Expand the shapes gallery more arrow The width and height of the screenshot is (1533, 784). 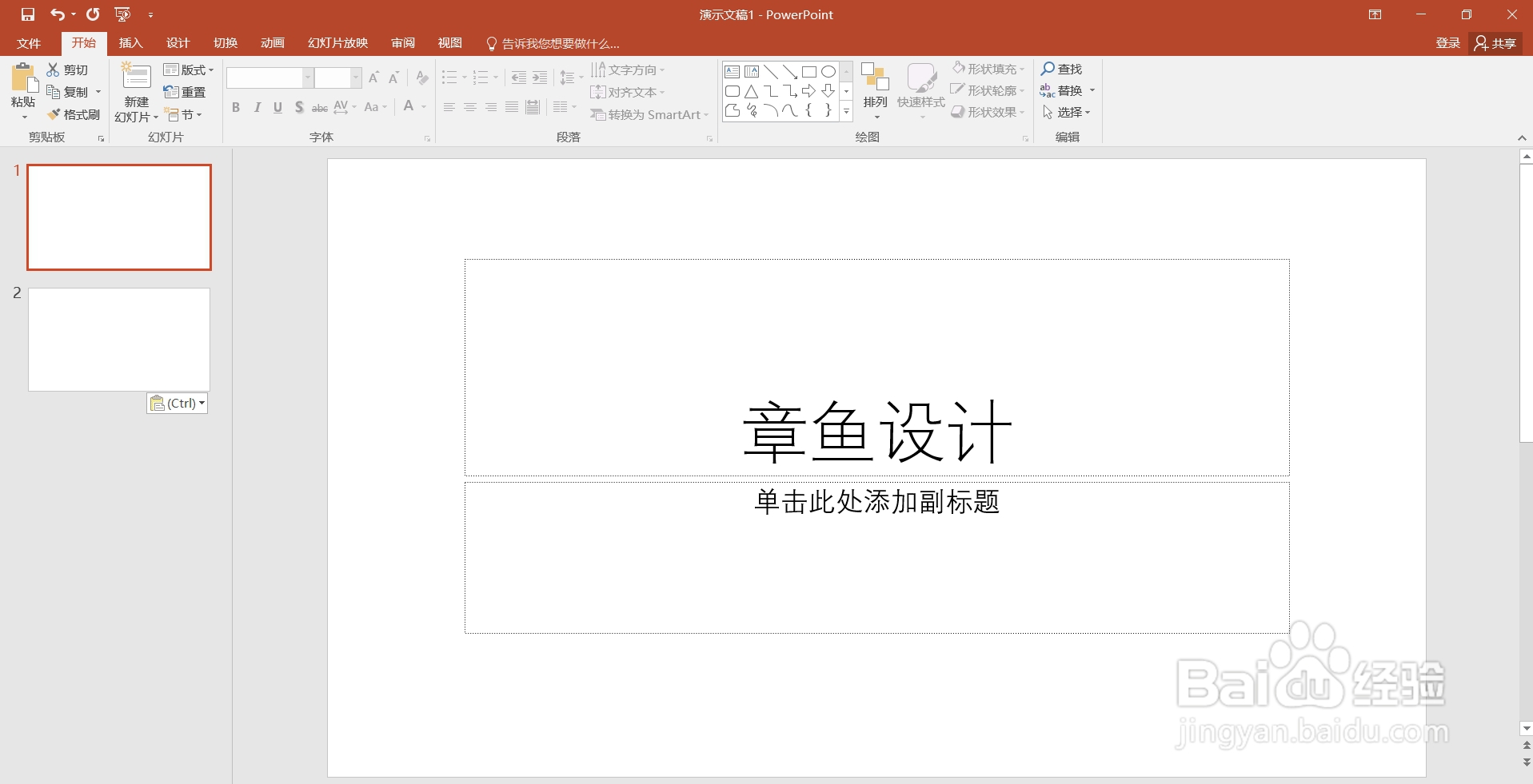pos(846,112)
